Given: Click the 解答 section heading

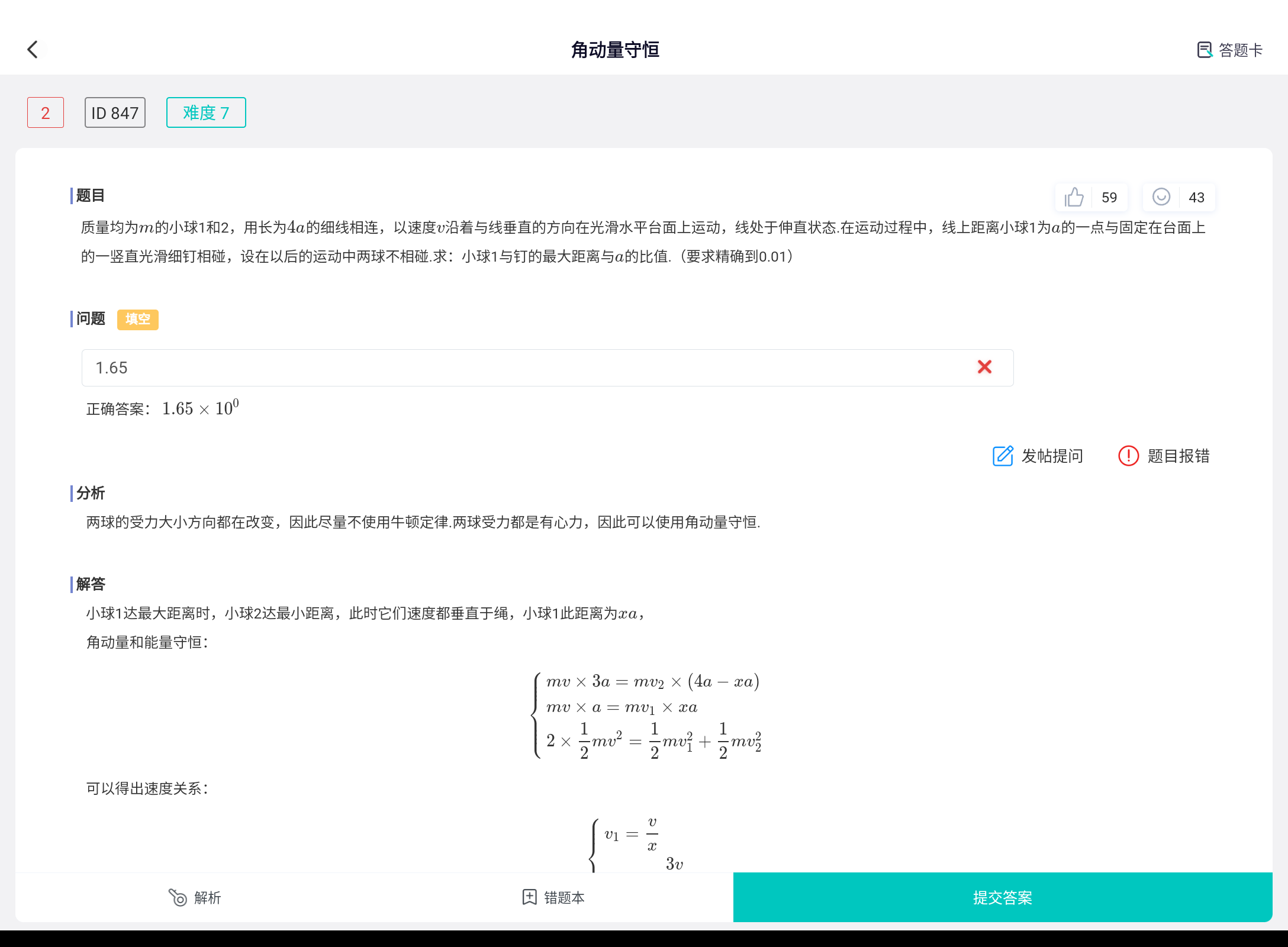Looking at the screenshot, I should click(x=91, y=584).
